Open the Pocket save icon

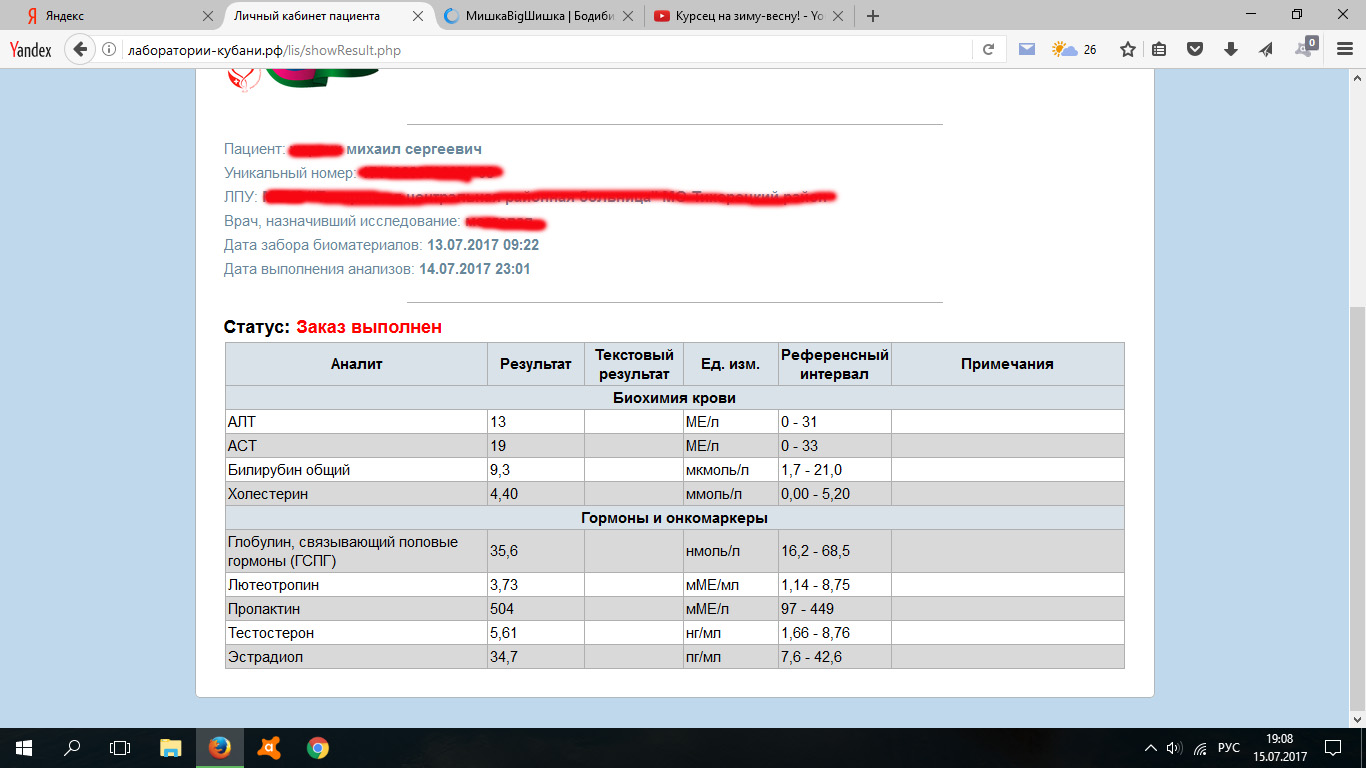coord(1195,50)
